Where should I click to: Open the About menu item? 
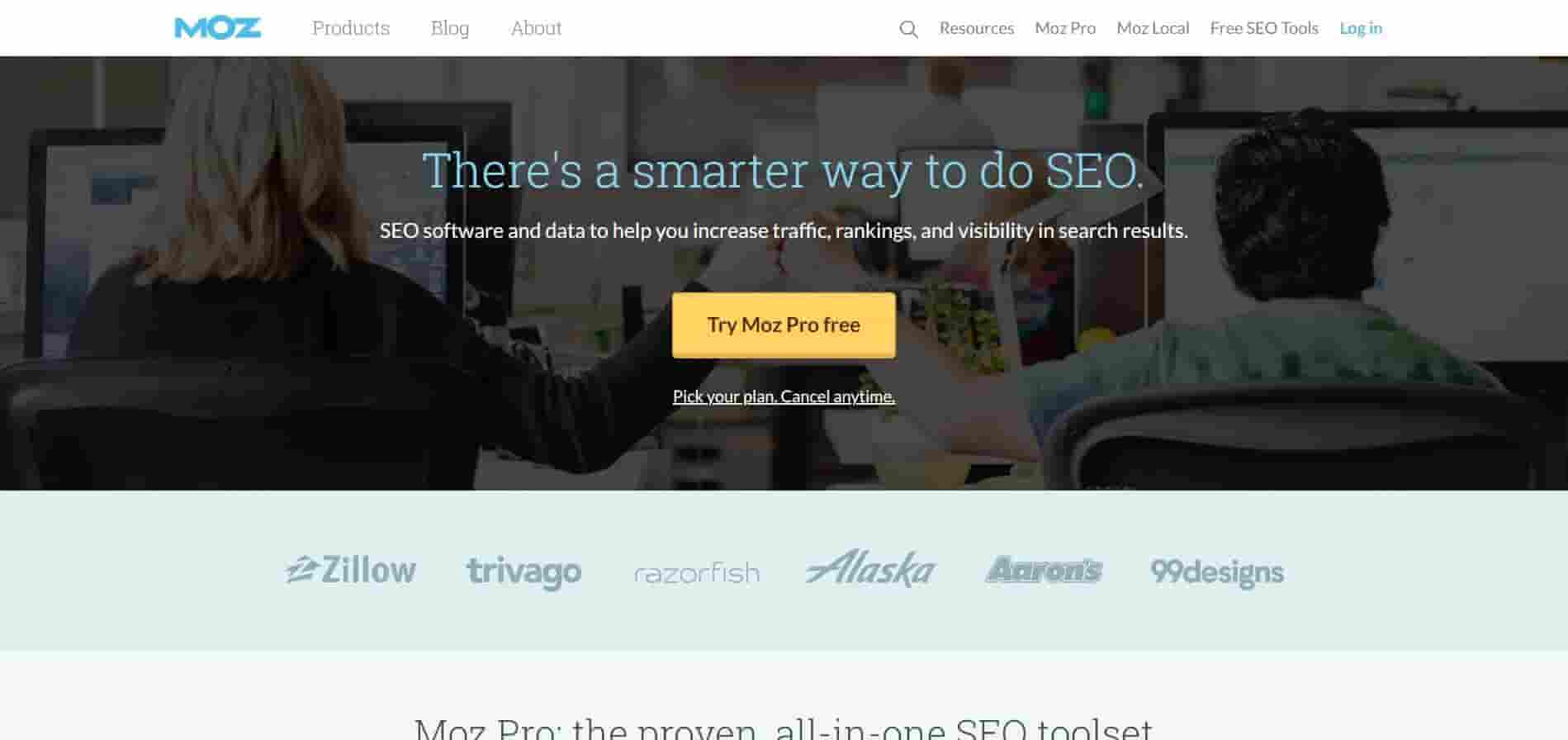tap(536, 28)
